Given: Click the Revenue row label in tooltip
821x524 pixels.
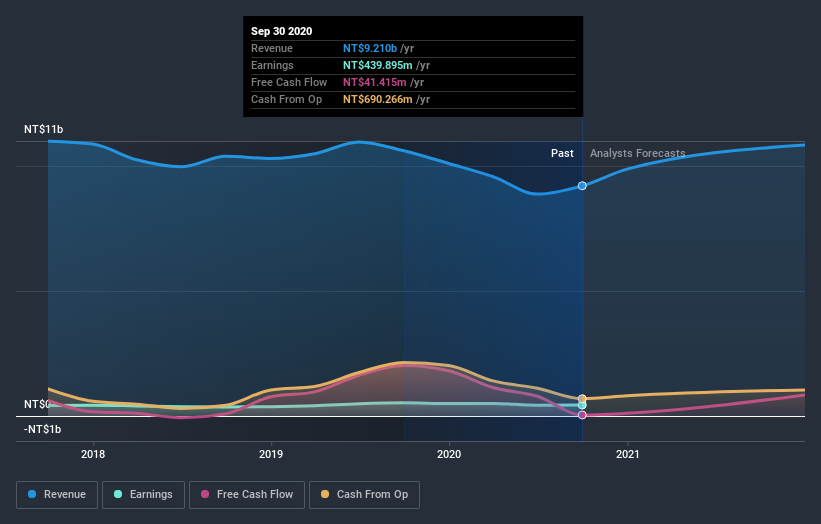Looking at the screenshot, I should tap(272, 48).
